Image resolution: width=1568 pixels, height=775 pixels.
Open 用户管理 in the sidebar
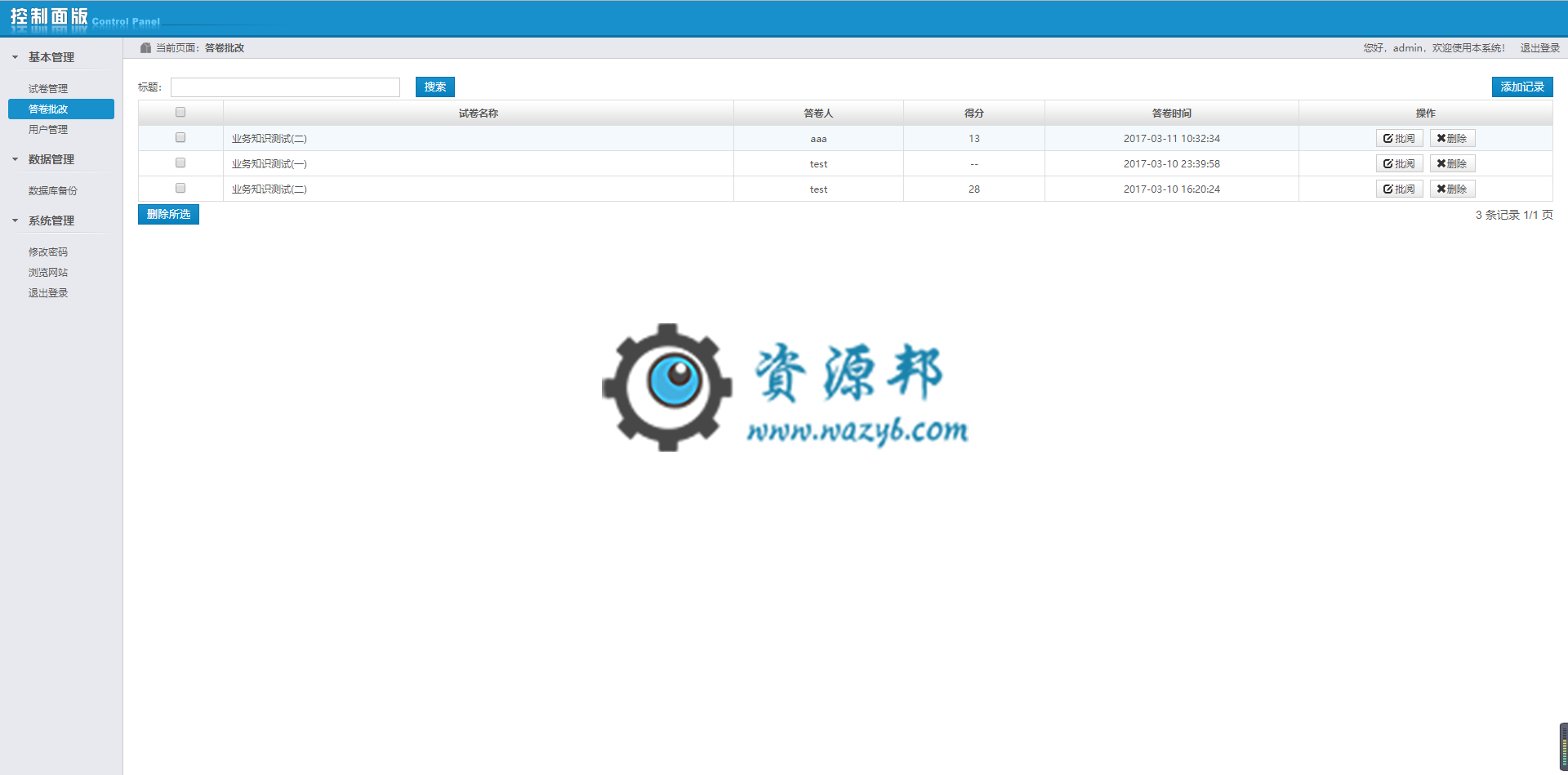48,130
